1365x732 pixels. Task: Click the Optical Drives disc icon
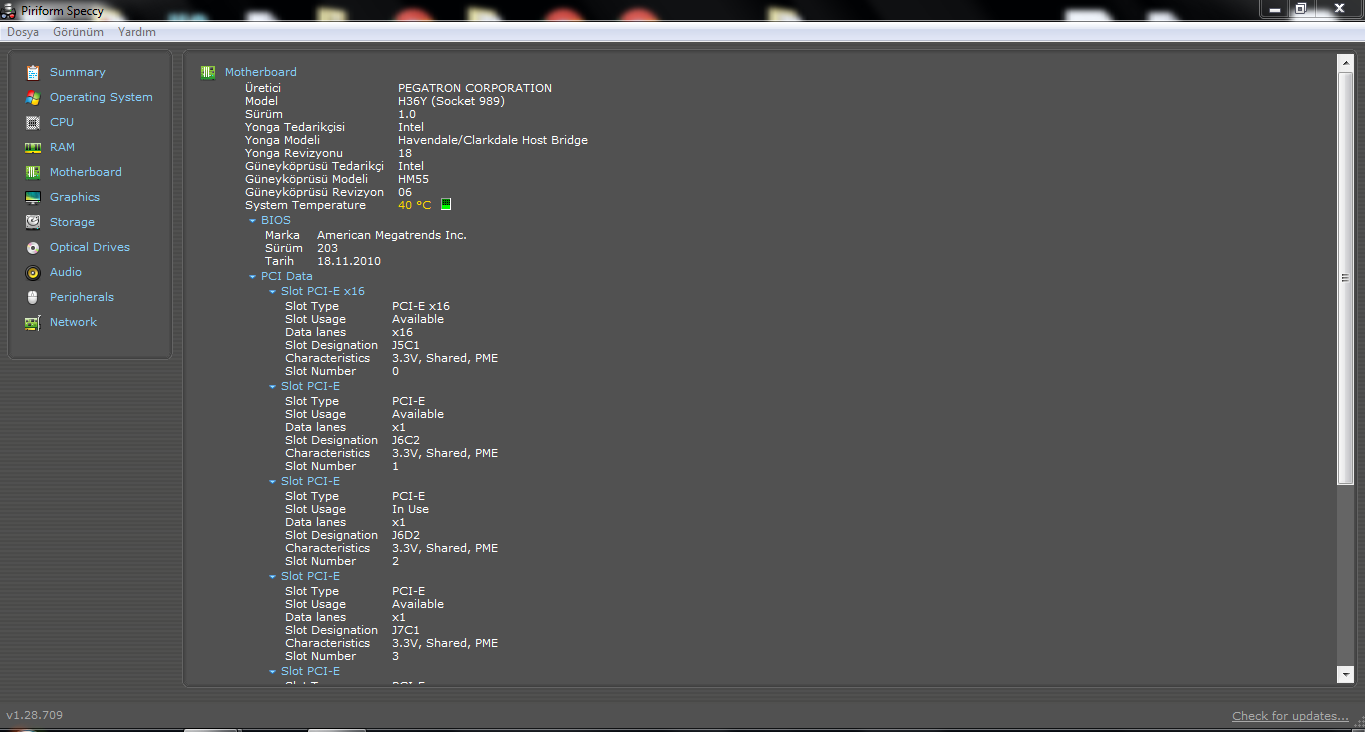pyautogui.click(x=33, y=247)
